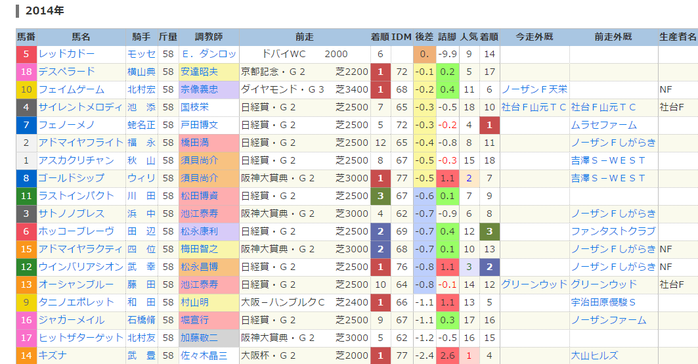
Task: Click trainer link 村山明
Action: [x=195, y=302]
